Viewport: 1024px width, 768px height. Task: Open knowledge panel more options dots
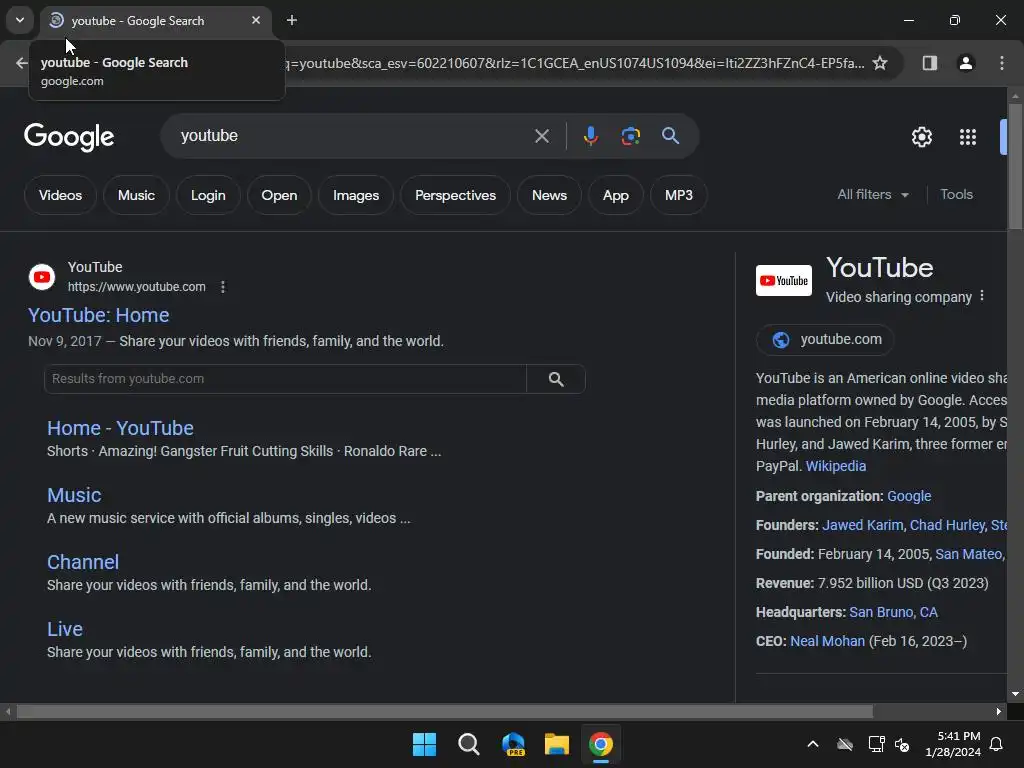pyautogui.click(x=982, y=296)
